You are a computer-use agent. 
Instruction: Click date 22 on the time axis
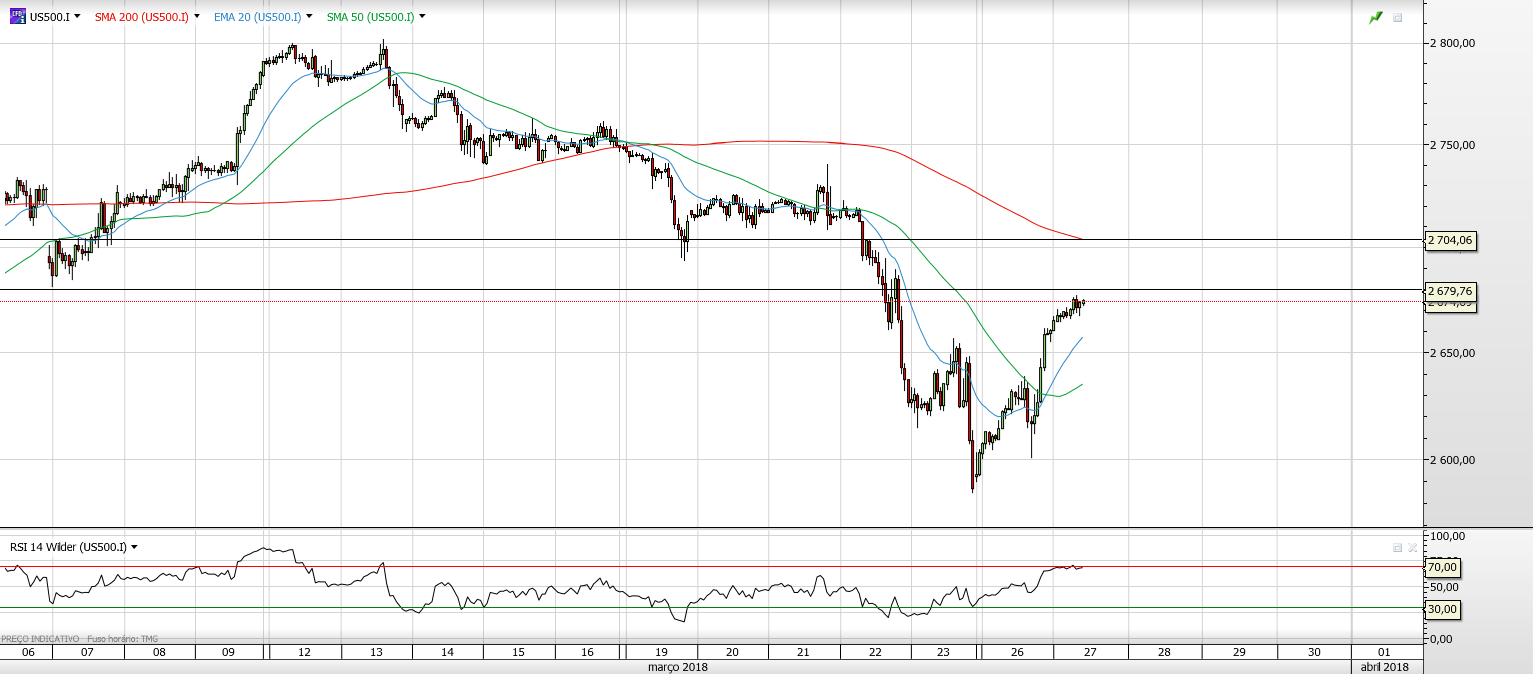[875, 652]
